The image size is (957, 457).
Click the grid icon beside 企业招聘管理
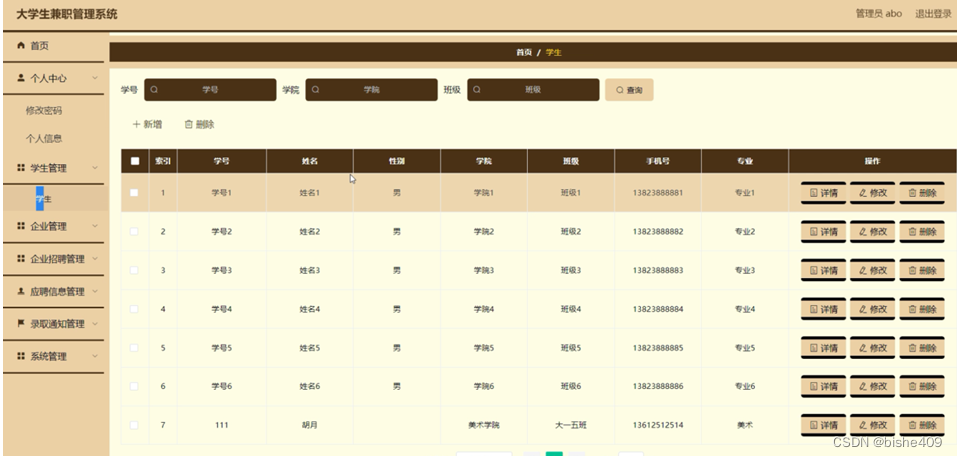[x=21, y=259]
